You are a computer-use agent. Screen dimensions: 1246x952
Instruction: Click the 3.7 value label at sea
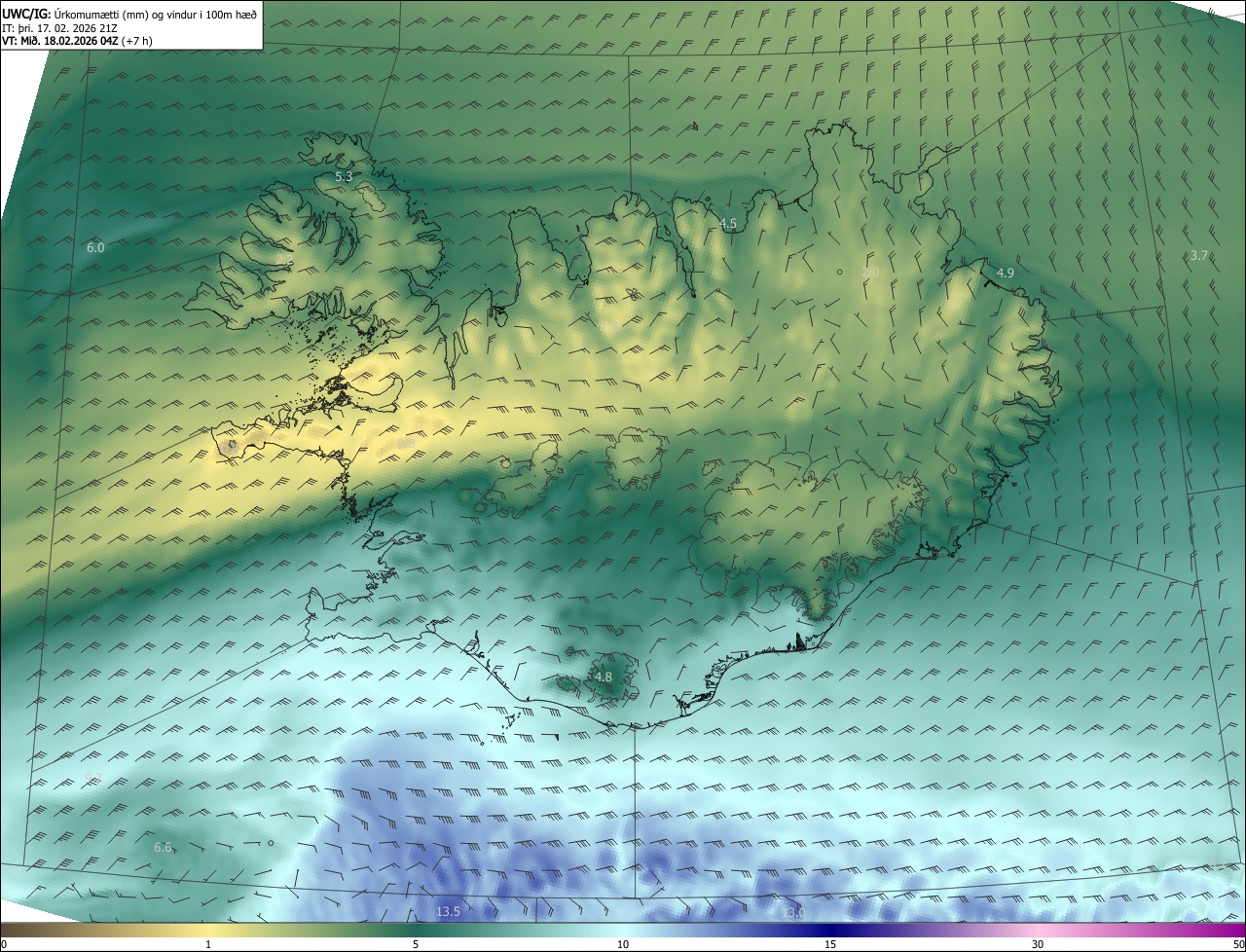click(1199, 256)
